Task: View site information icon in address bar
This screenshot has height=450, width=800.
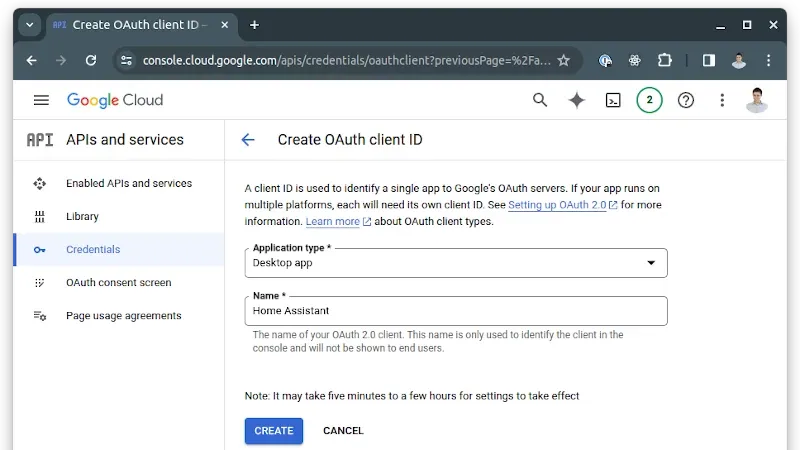Action: 126,61
